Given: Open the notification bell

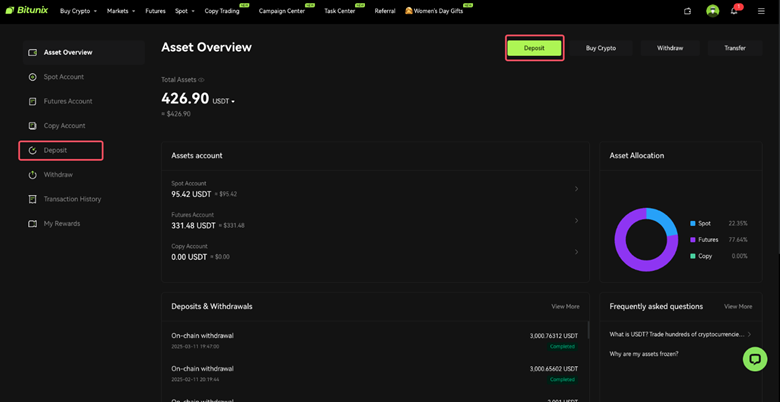Looking at the screenshot, I should (x=734, y=11).
